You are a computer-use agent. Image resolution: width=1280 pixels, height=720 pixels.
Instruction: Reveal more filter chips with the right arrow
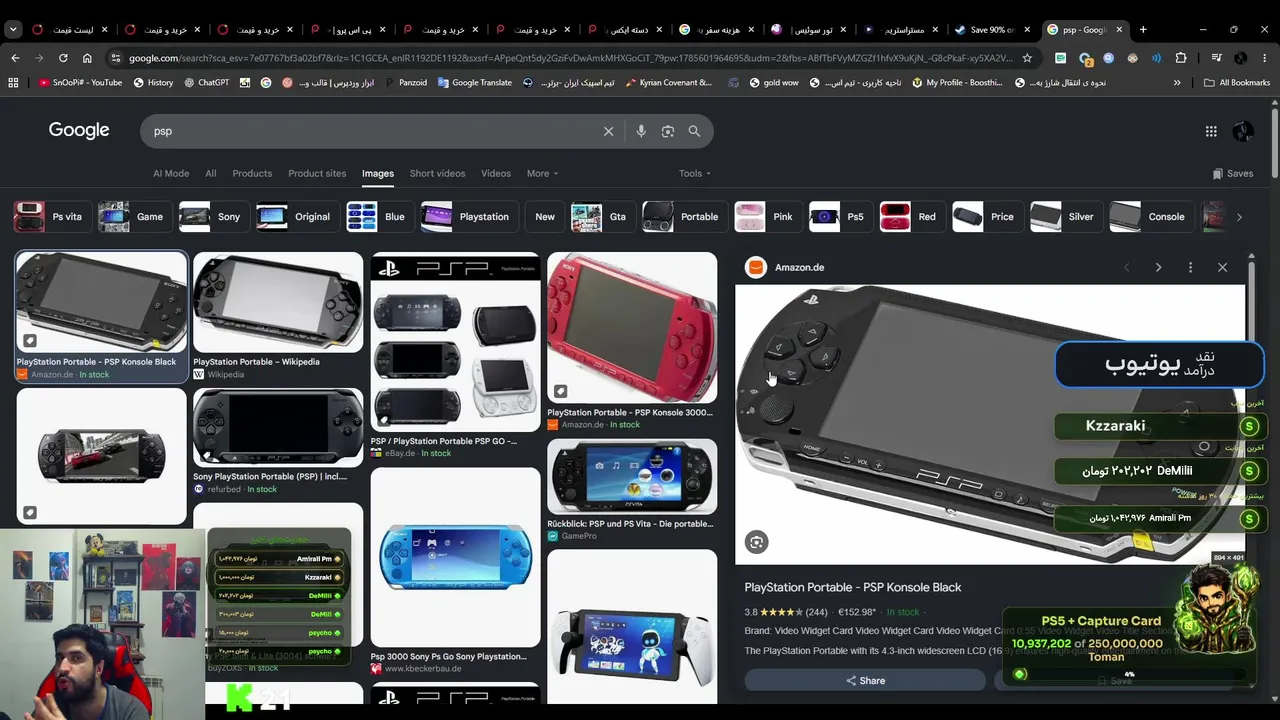pos(1239,217)
